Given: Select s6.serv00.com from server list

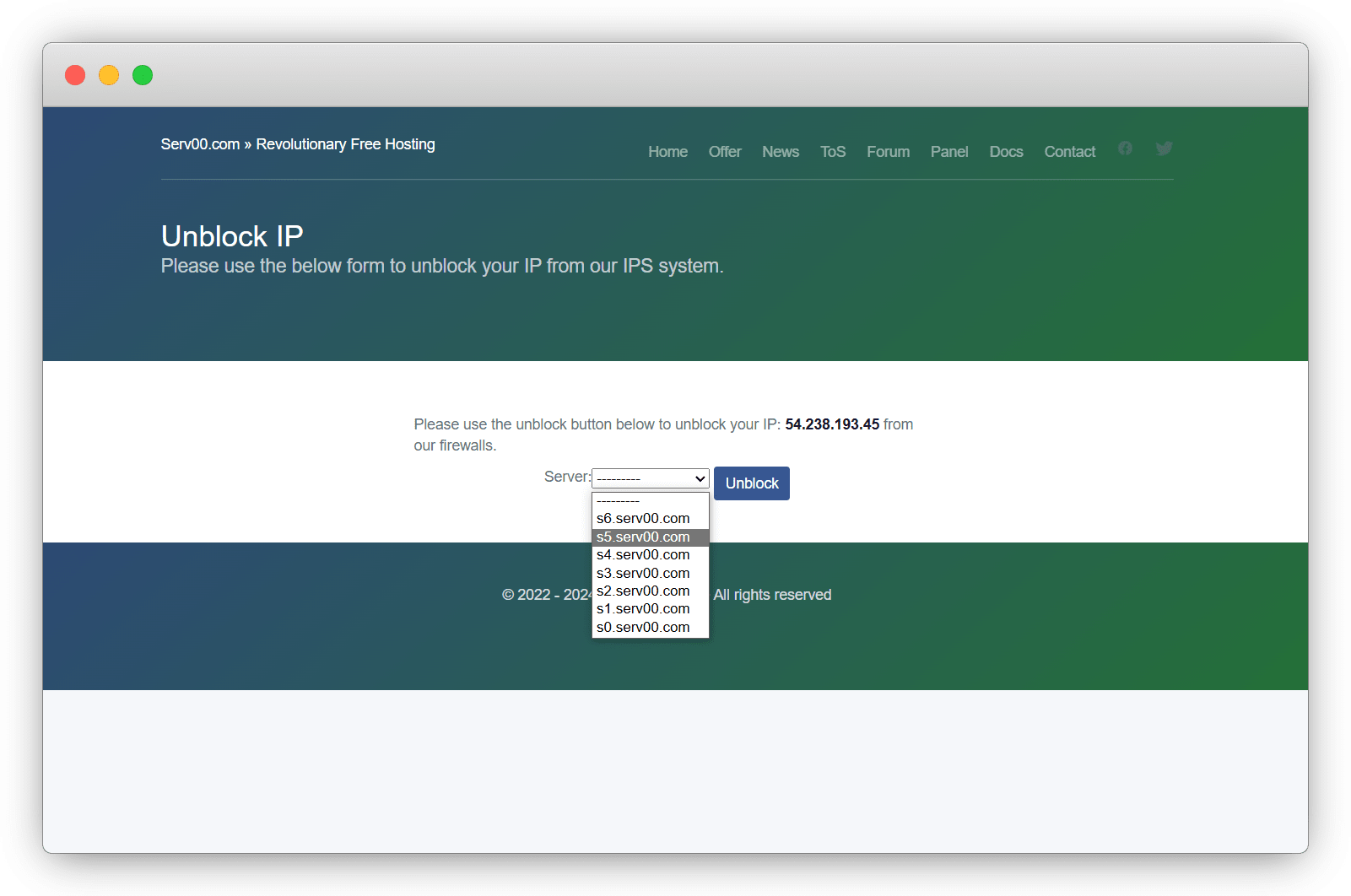Looking at the screenshot, I should (643, 518).
